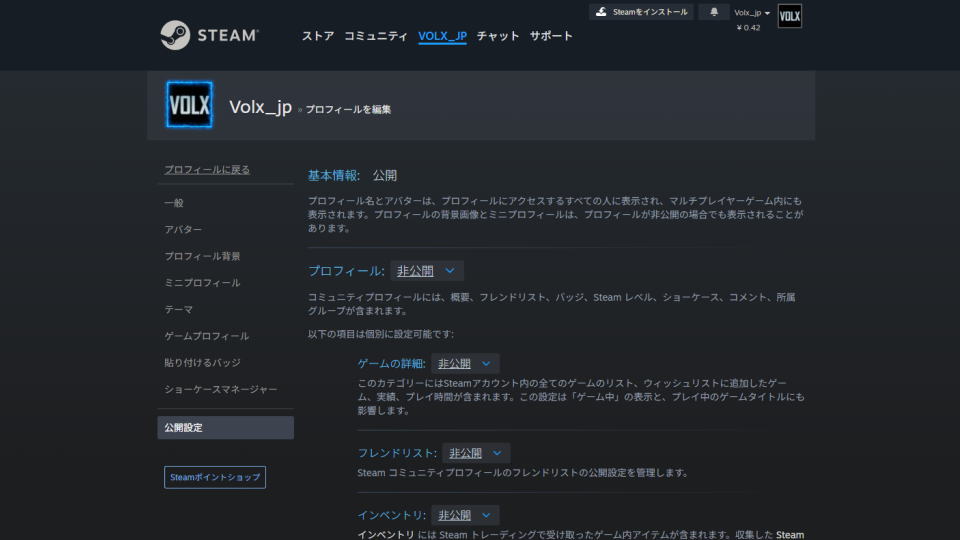Open the インベントリ privacy dropdown
Viewport: 960px width, 540px height.
click(465, 515)
